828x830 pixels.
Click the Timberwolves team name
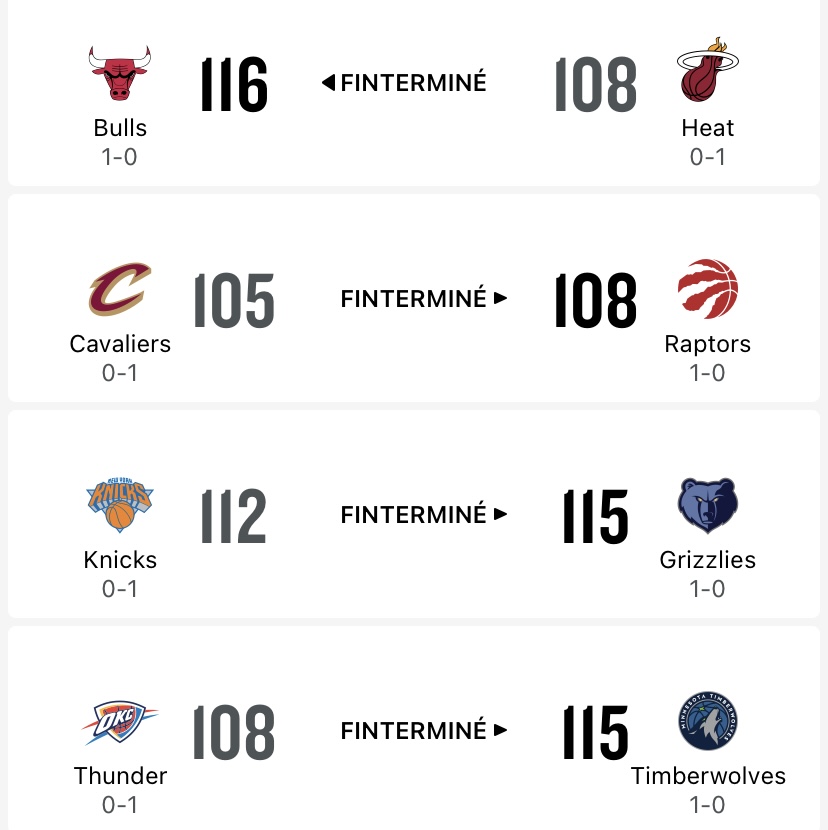(x=708, y=776)
